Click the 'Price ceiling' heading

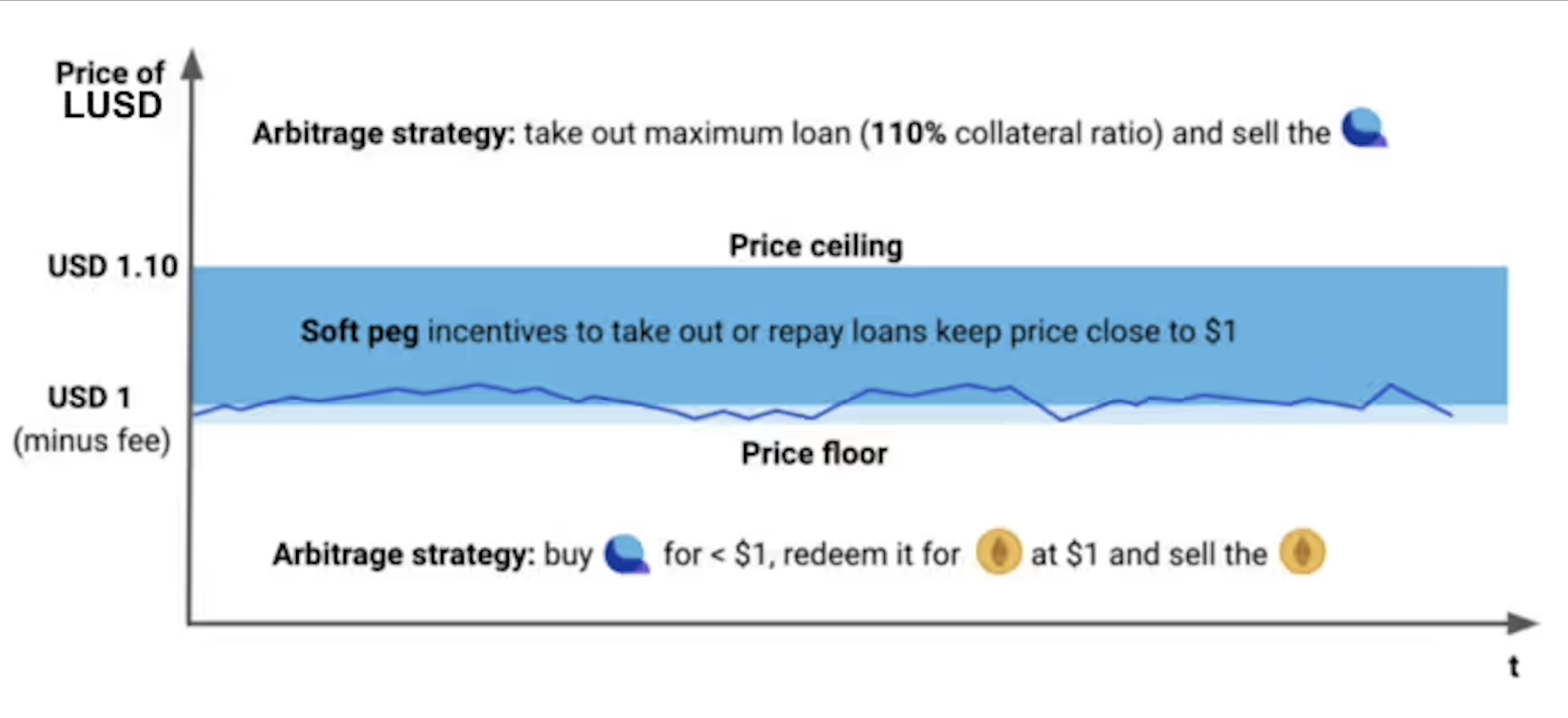[815, 246]
